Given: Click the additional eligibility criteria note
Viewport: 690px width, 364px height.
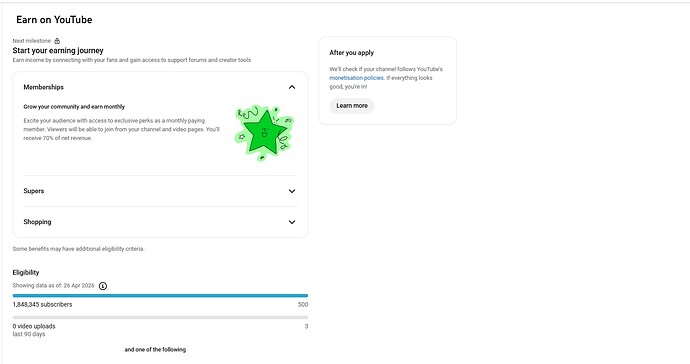Looking at the screenshot, I should tap(78, 249).
